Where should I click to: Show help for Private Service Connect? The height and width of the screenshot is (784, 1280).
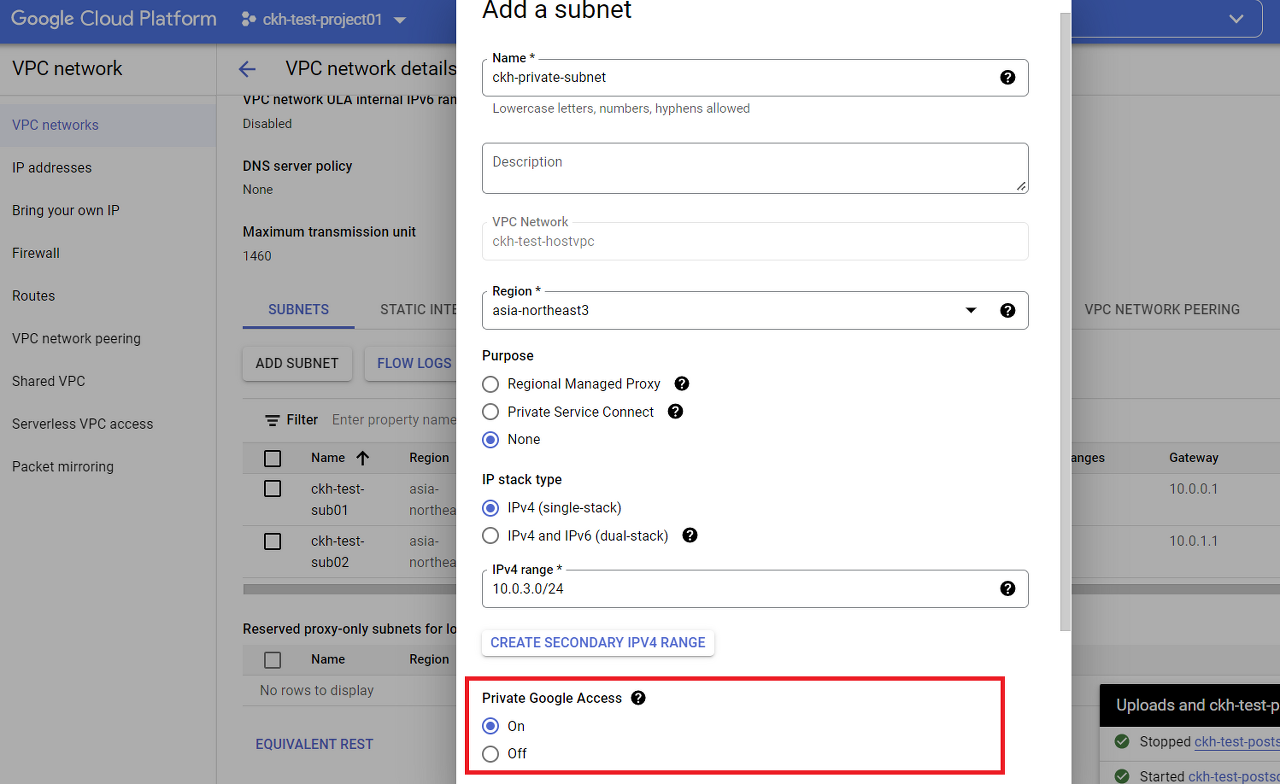point(675,411)
